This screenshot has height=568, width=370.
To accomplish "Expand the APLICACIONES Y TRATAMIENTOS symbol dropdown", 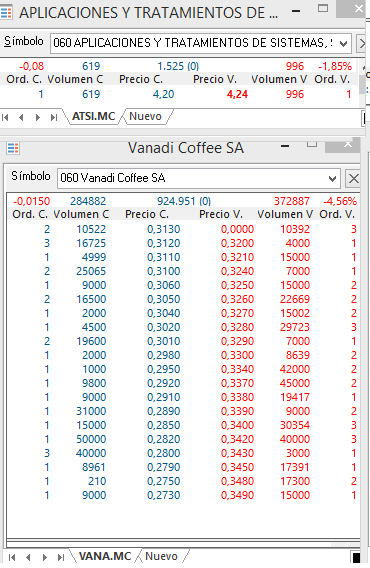I will pyautogui.click(x=343, y=44).
